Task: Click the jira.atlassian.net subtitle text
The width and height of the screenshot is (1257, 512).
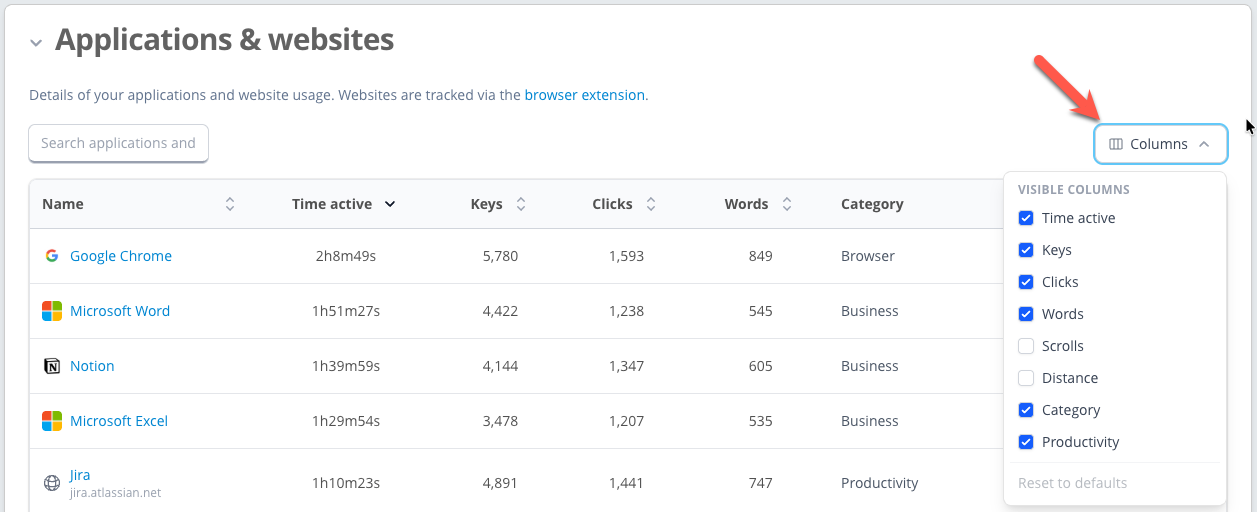Action: pos(115,493)
